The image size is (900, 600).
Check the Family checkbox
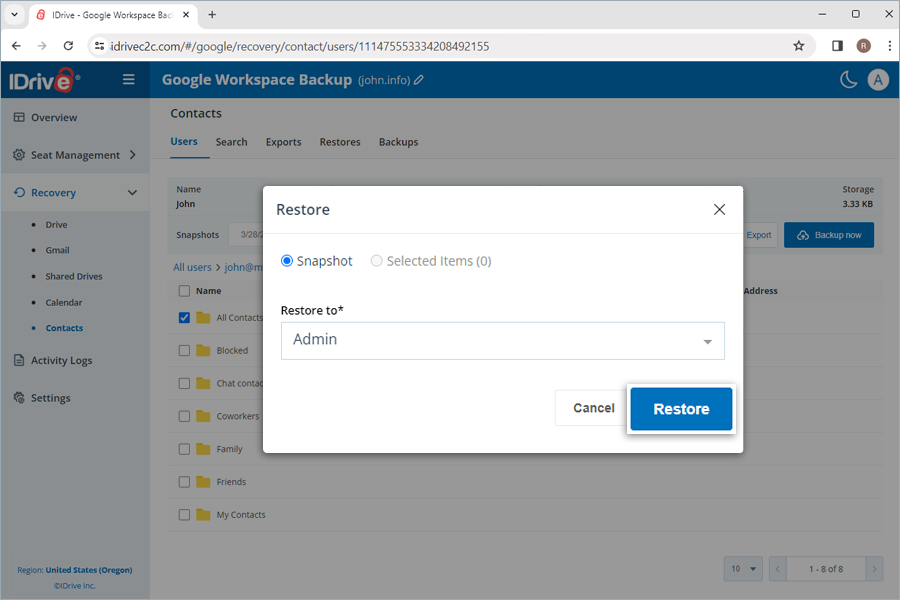[x=184, y=449]
